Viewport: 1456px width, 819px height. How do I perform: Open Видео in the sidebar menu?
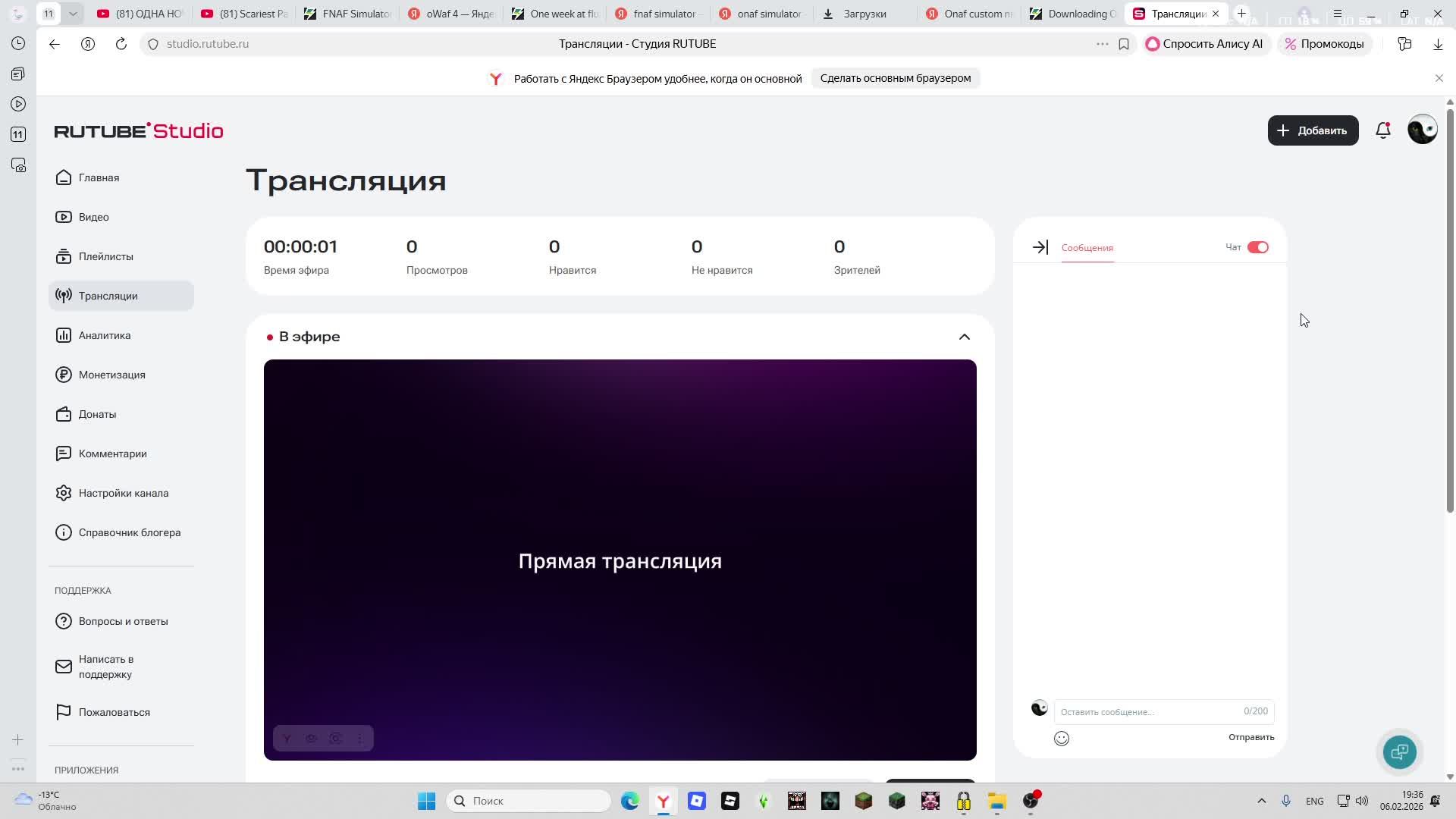94,217
